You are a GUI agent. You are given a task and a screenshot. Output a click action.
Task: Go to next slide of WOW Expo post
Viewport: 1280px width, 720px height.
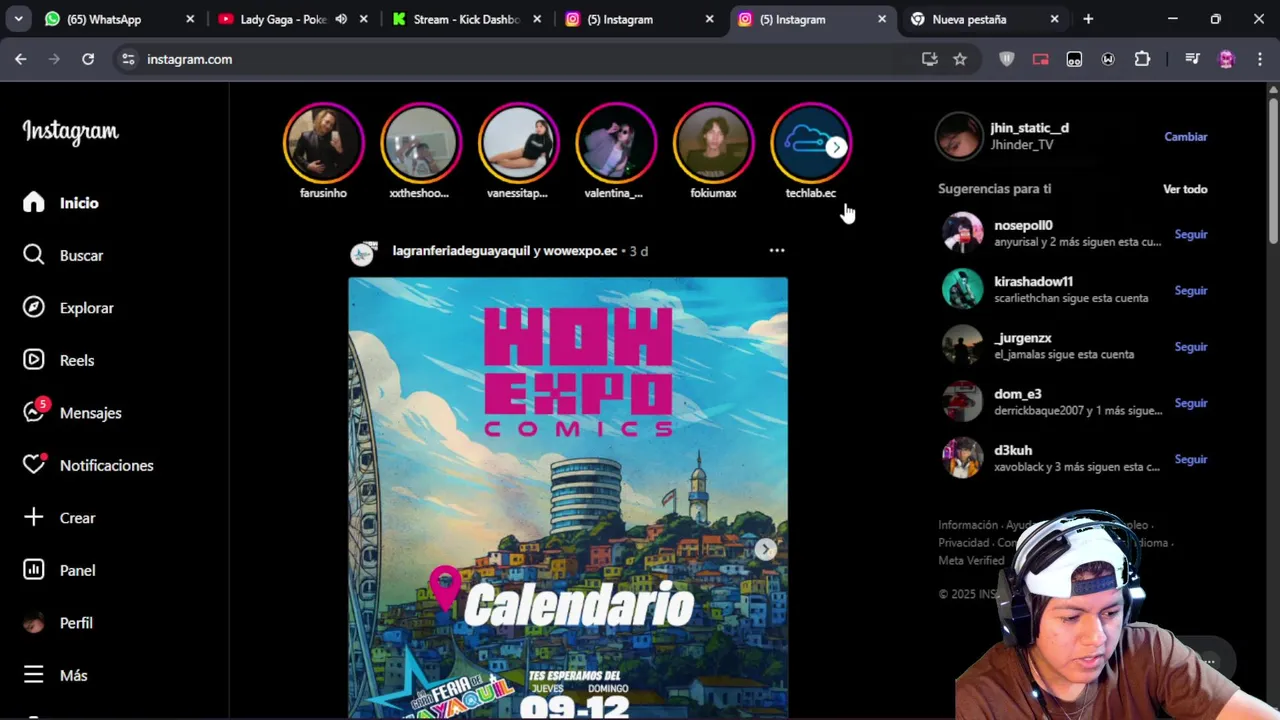(765, 549)
